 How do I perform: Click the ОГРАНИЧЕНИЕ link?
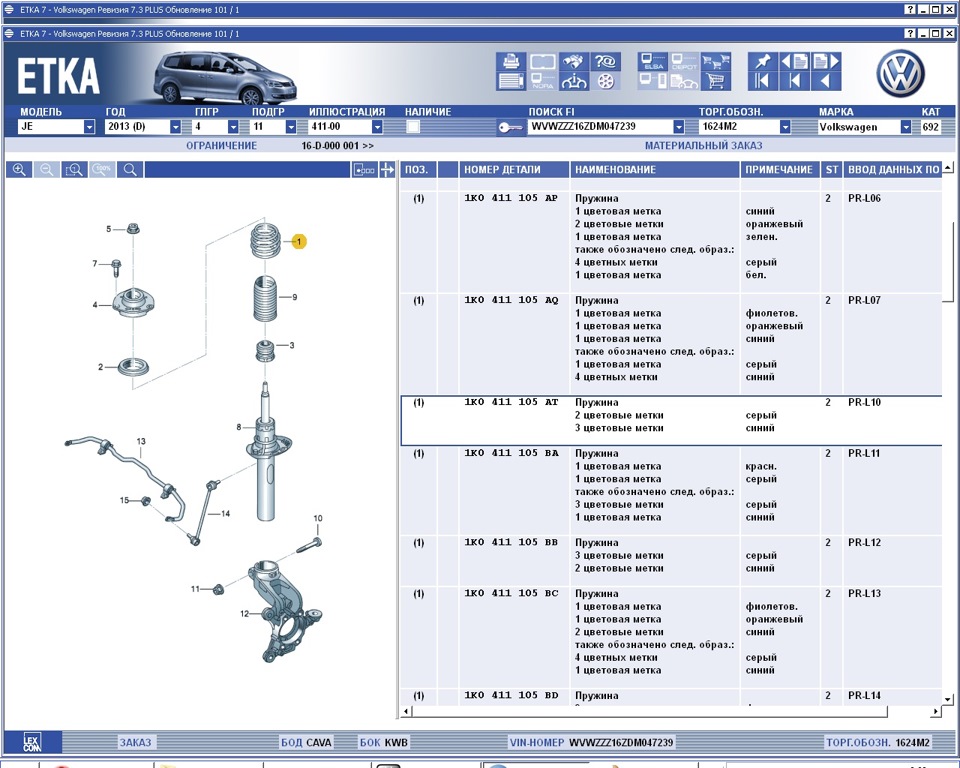(x=222, y=146)
